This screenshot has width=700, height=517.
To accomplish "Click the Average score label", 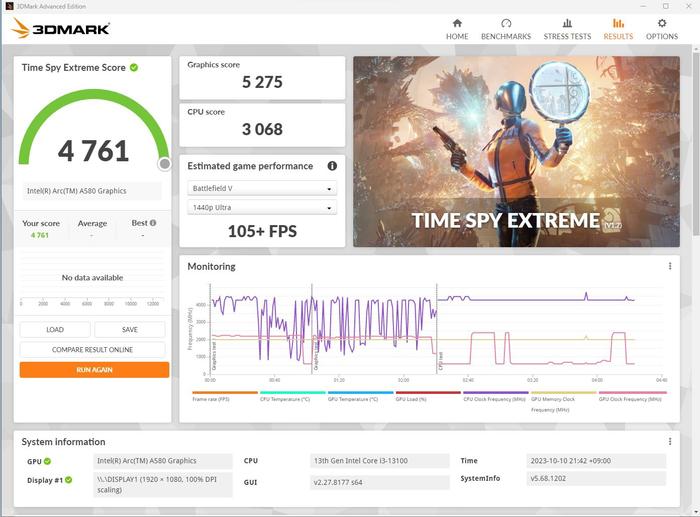I will click(x=92, y=223).
